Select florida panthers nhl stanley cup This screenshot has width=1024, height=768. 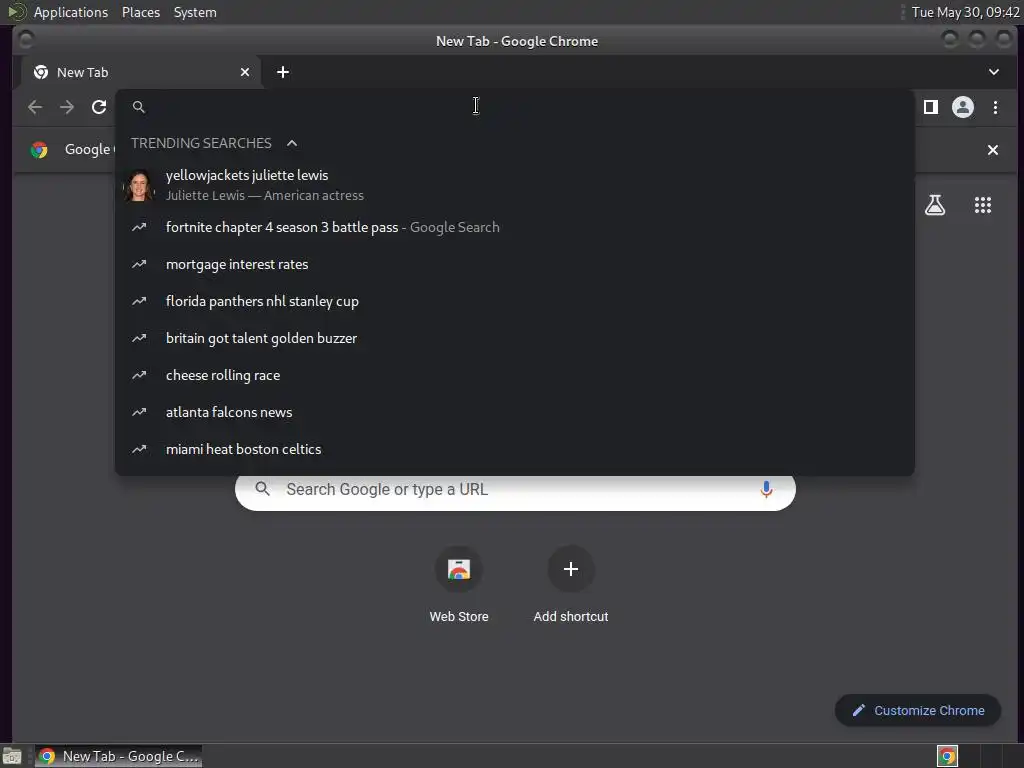[x=515, y=301]
